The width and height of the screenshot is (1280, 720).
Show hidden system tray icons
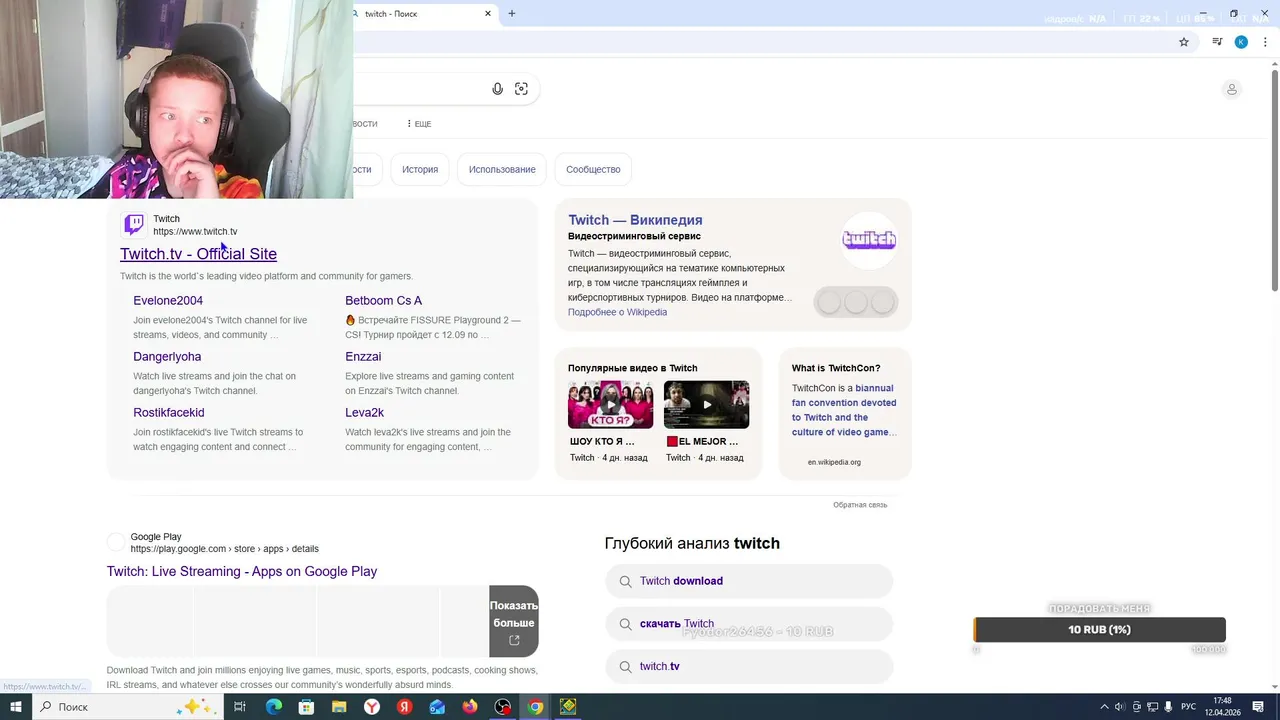[x=1104, y=707]
